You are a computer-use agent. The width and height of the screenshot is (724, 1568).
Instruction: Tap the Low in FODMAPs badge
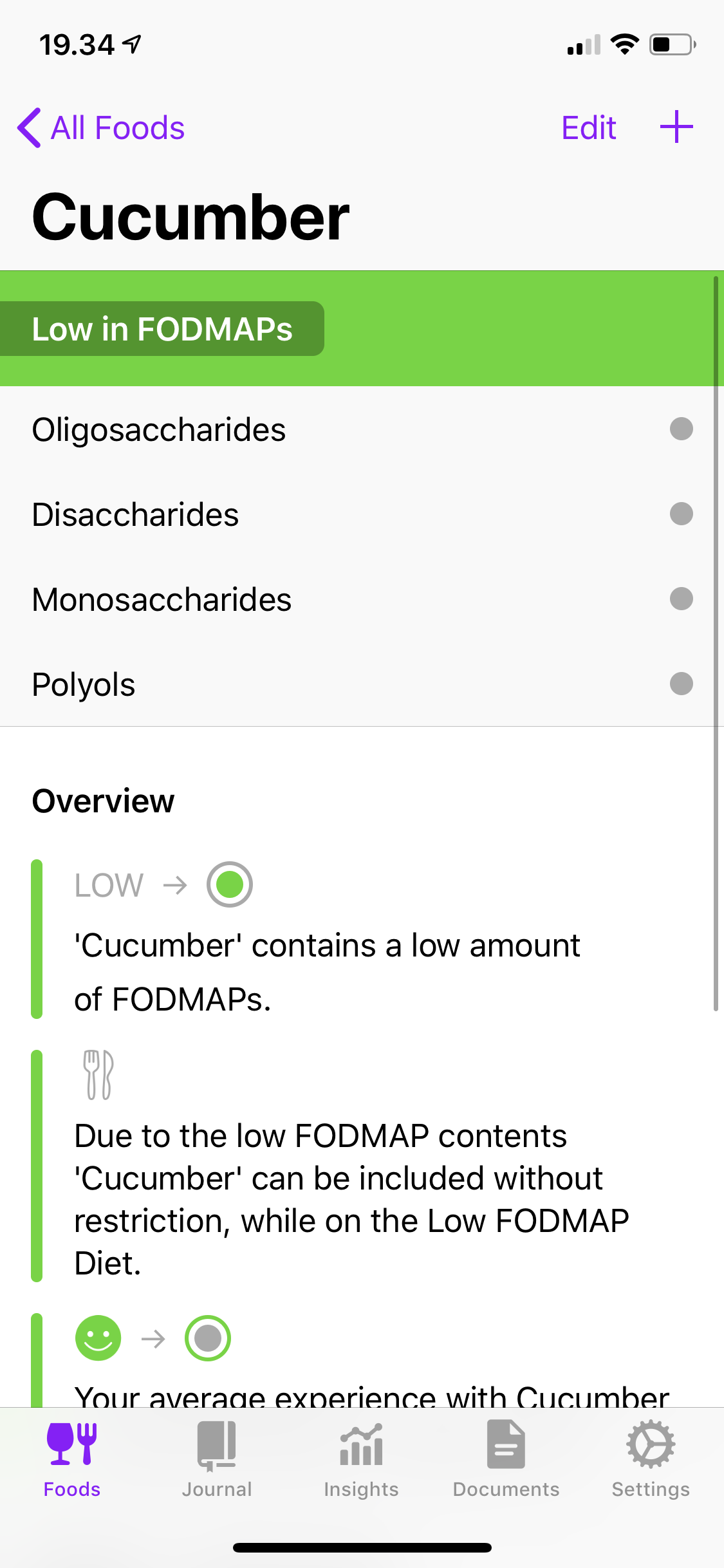coord(162,329)
